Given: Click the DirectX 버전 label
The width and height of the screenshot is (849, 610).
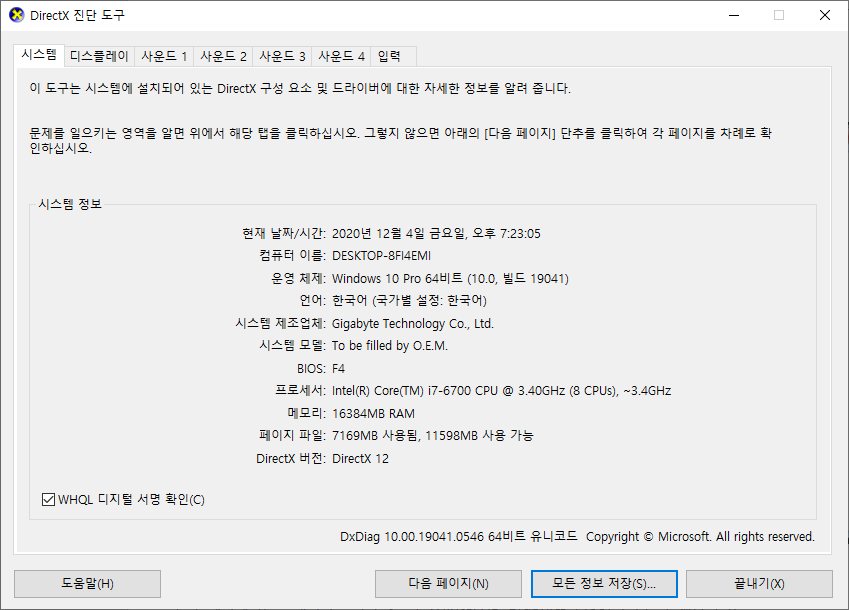Looking at the screenshot, I should coord(291,458).
